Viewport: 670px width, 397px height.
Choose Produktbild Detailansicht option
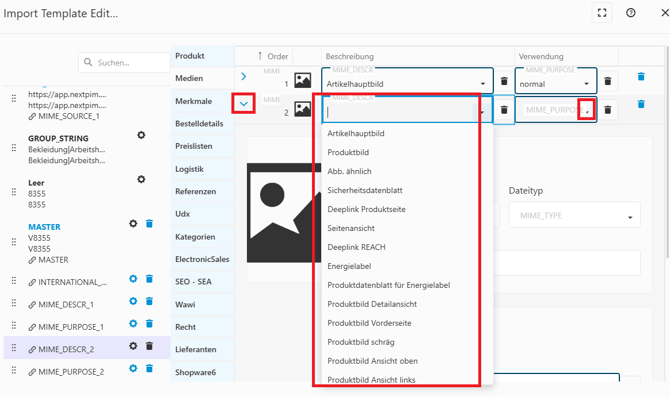(407, 304)
